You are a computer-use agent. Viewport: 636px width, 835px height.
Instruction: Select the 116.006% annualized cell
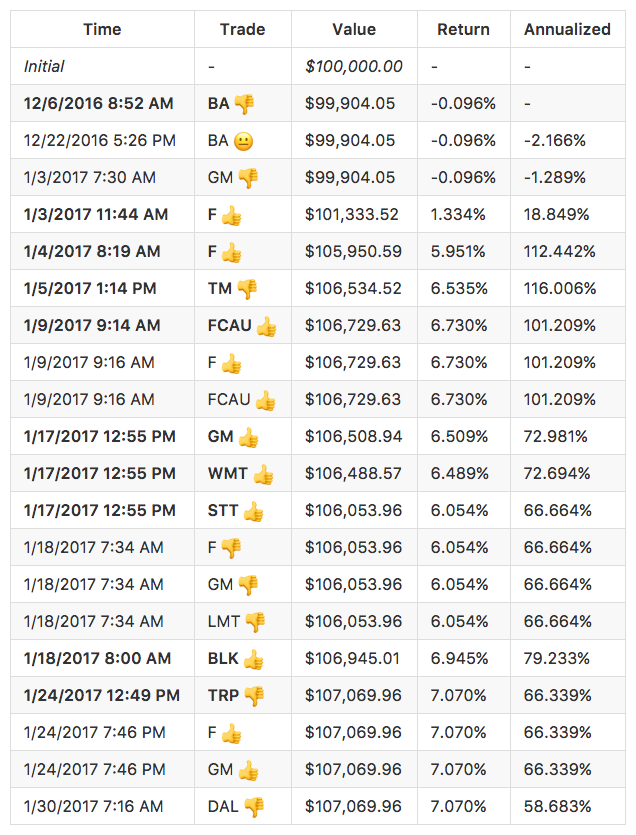pos(560,289)
